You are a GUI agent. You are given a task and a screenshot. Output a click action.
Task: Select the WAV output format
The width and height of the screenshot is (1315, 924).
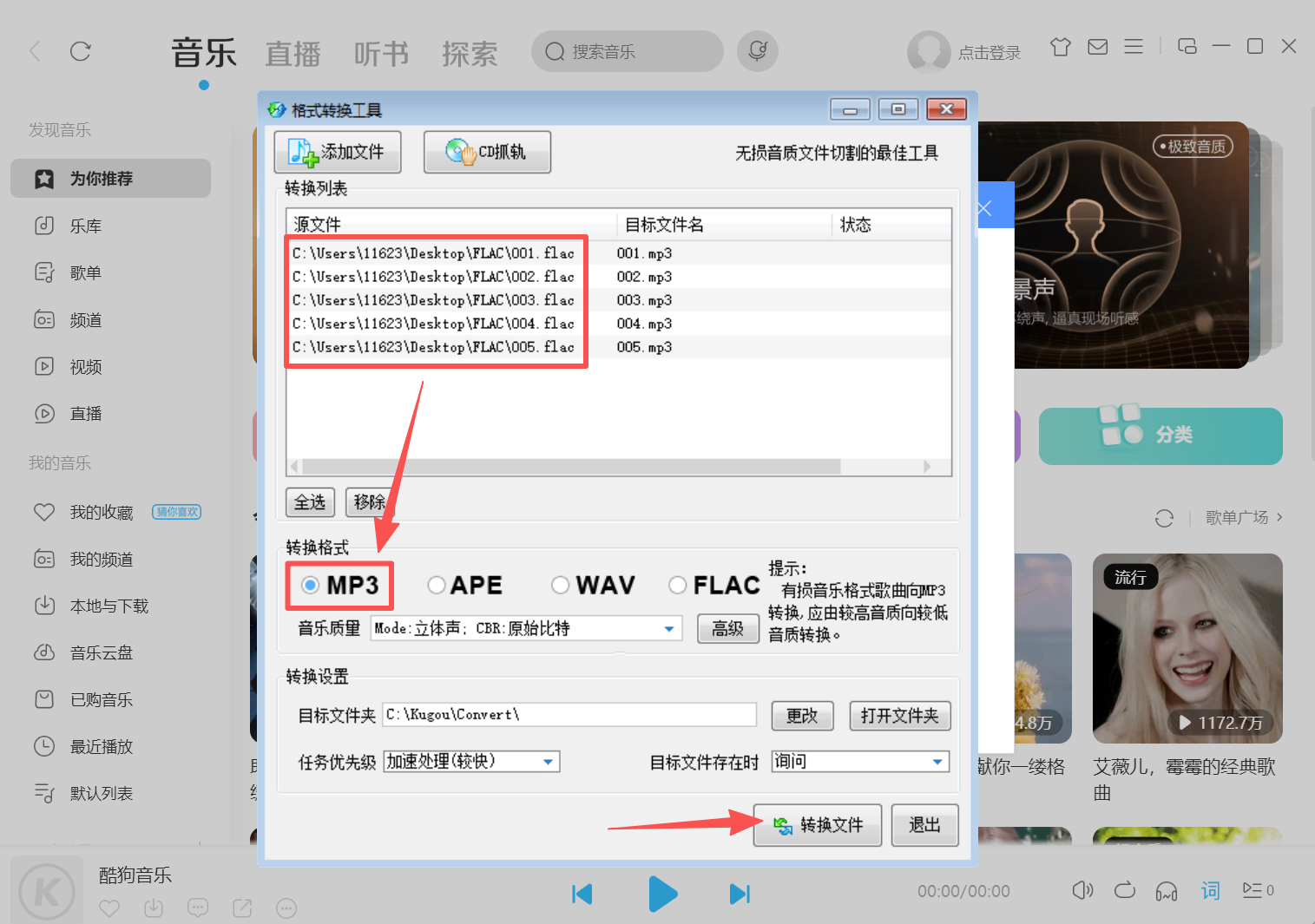click(x=561, y=586)
